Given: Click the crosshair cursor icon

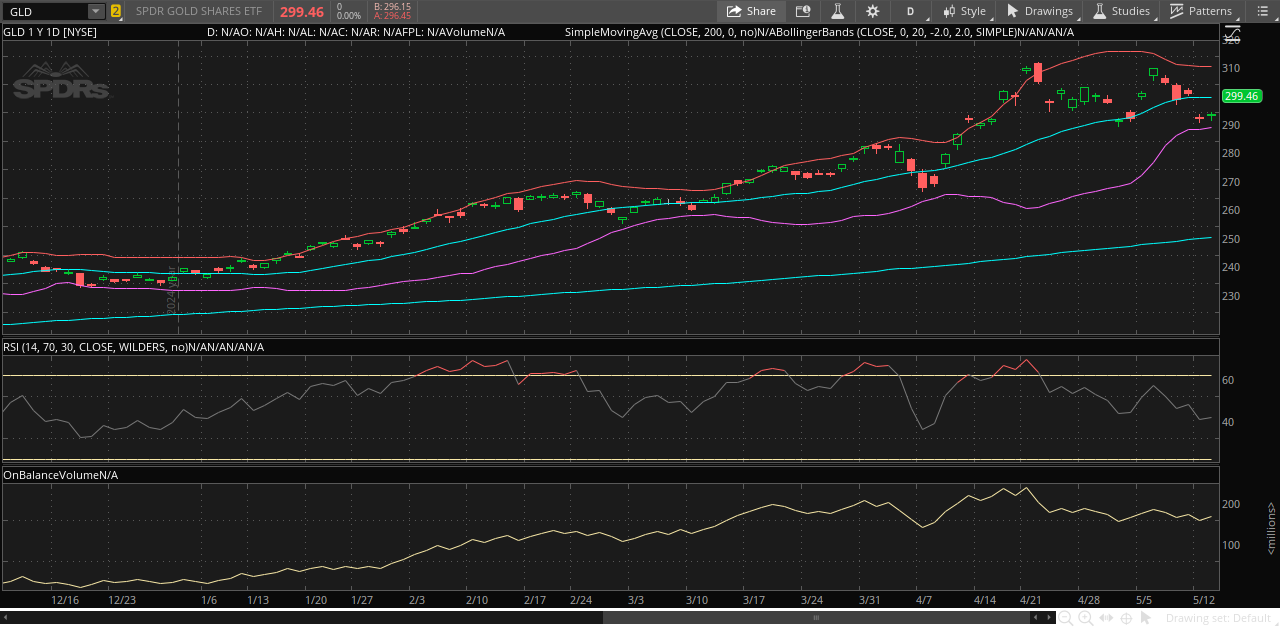Looking at the screenshot, I should pos(1126,618).
